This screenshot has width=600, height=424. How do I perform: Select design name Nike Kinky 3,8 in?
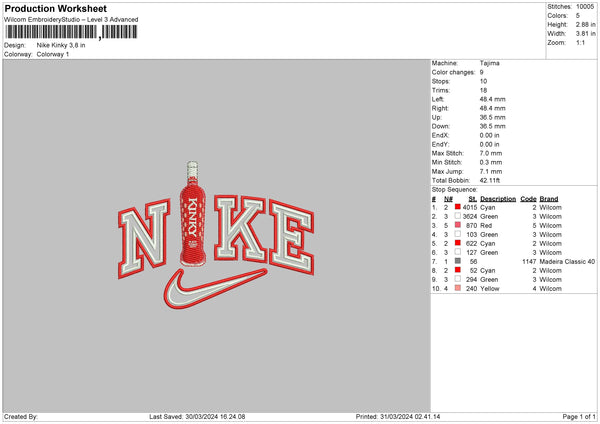click(61, 45)
